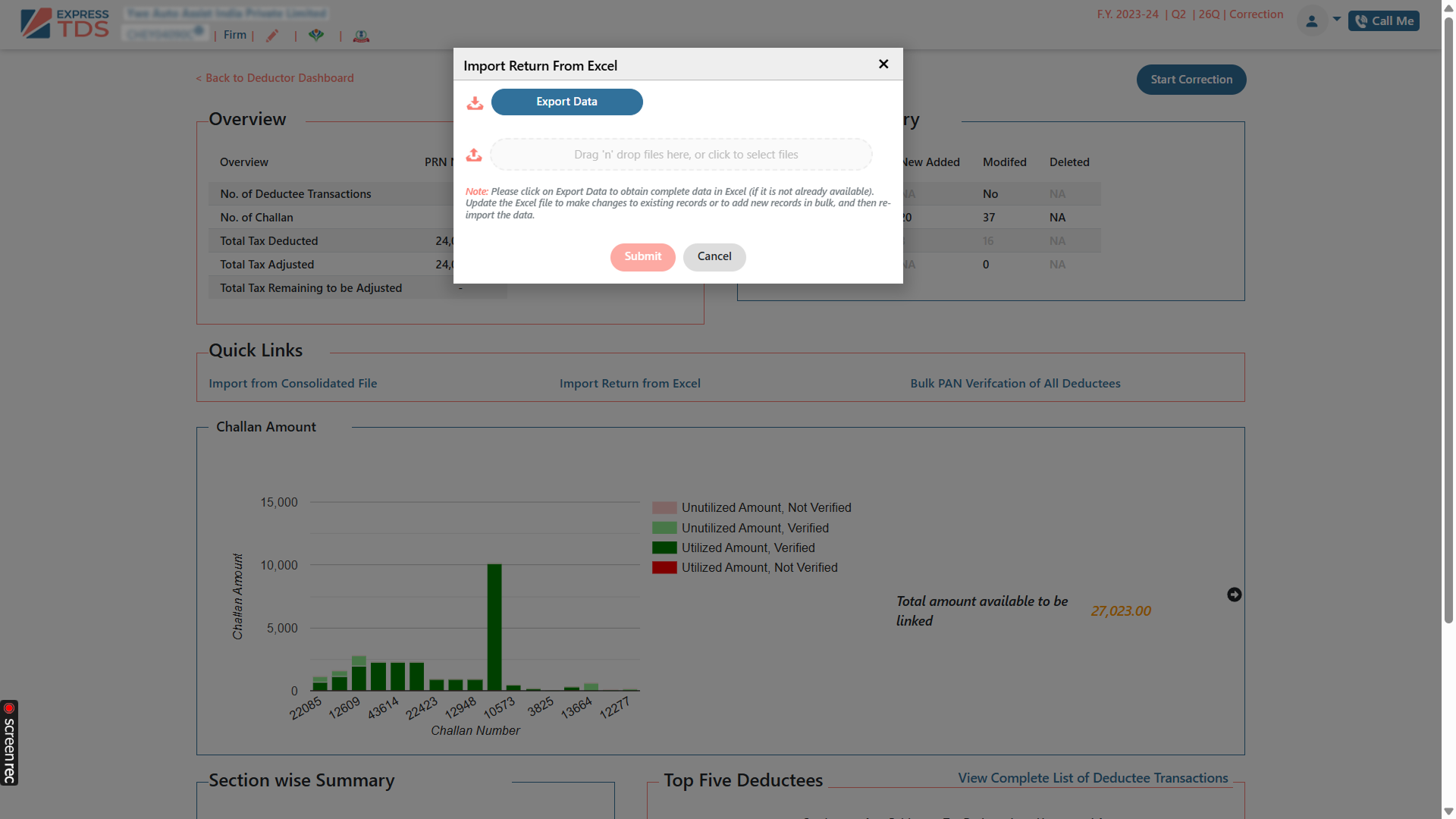Click the upload icon beside file drop zone
The height and width of the screenshot is (819, 1456).
tap(474, 155)
